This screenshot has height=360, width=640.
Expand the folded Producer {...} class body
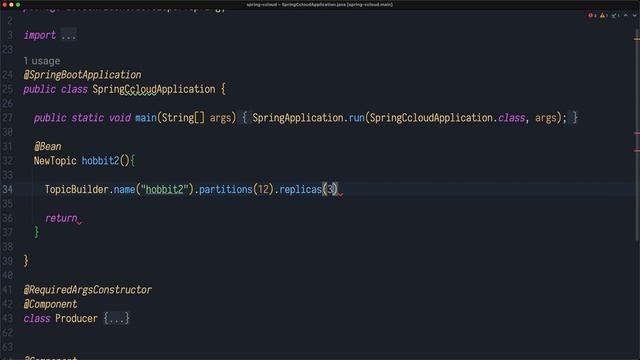(x=117, y=318)
